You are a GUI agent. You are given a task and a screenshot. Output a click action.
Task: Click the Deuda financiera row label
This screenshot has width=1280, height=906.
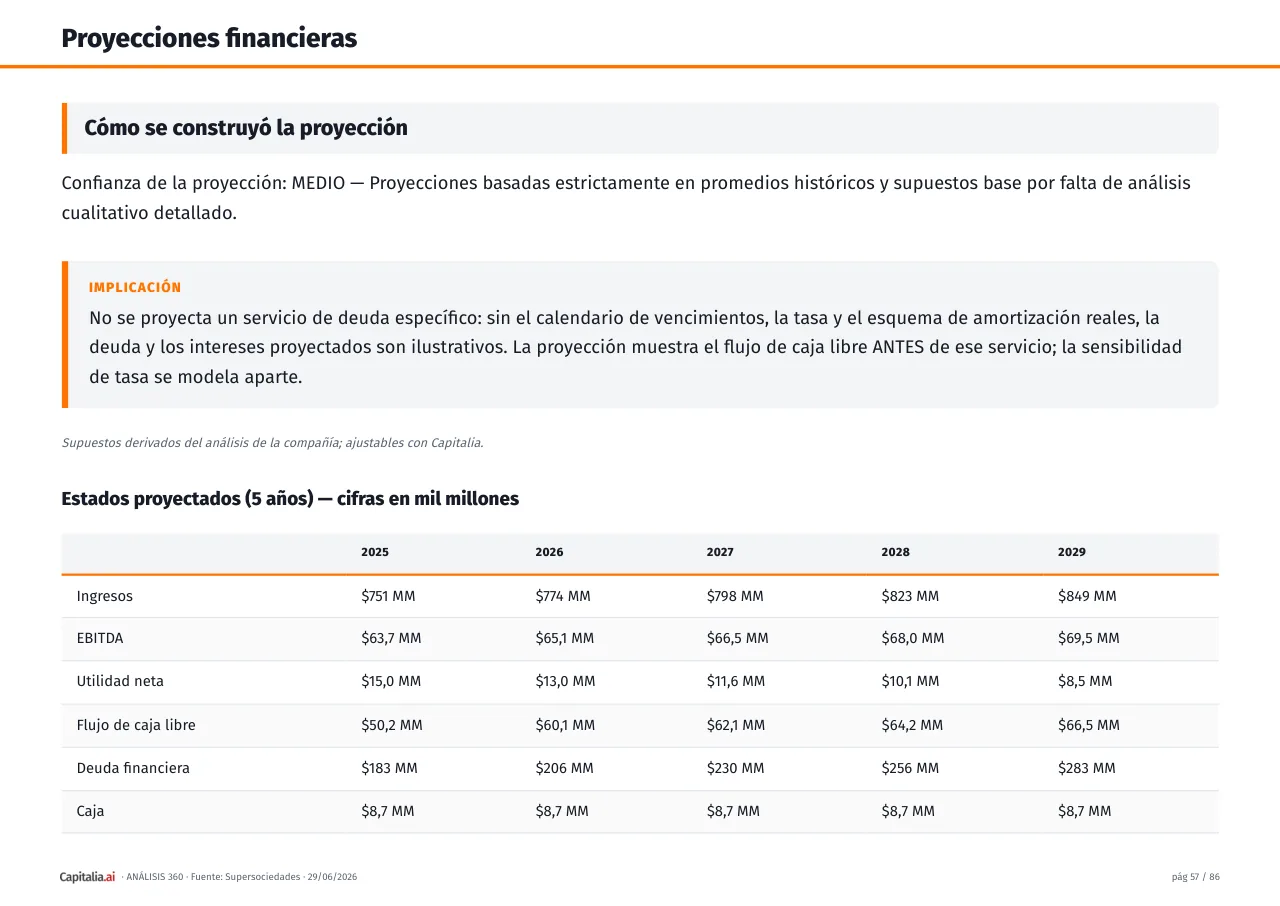[133, 768]
